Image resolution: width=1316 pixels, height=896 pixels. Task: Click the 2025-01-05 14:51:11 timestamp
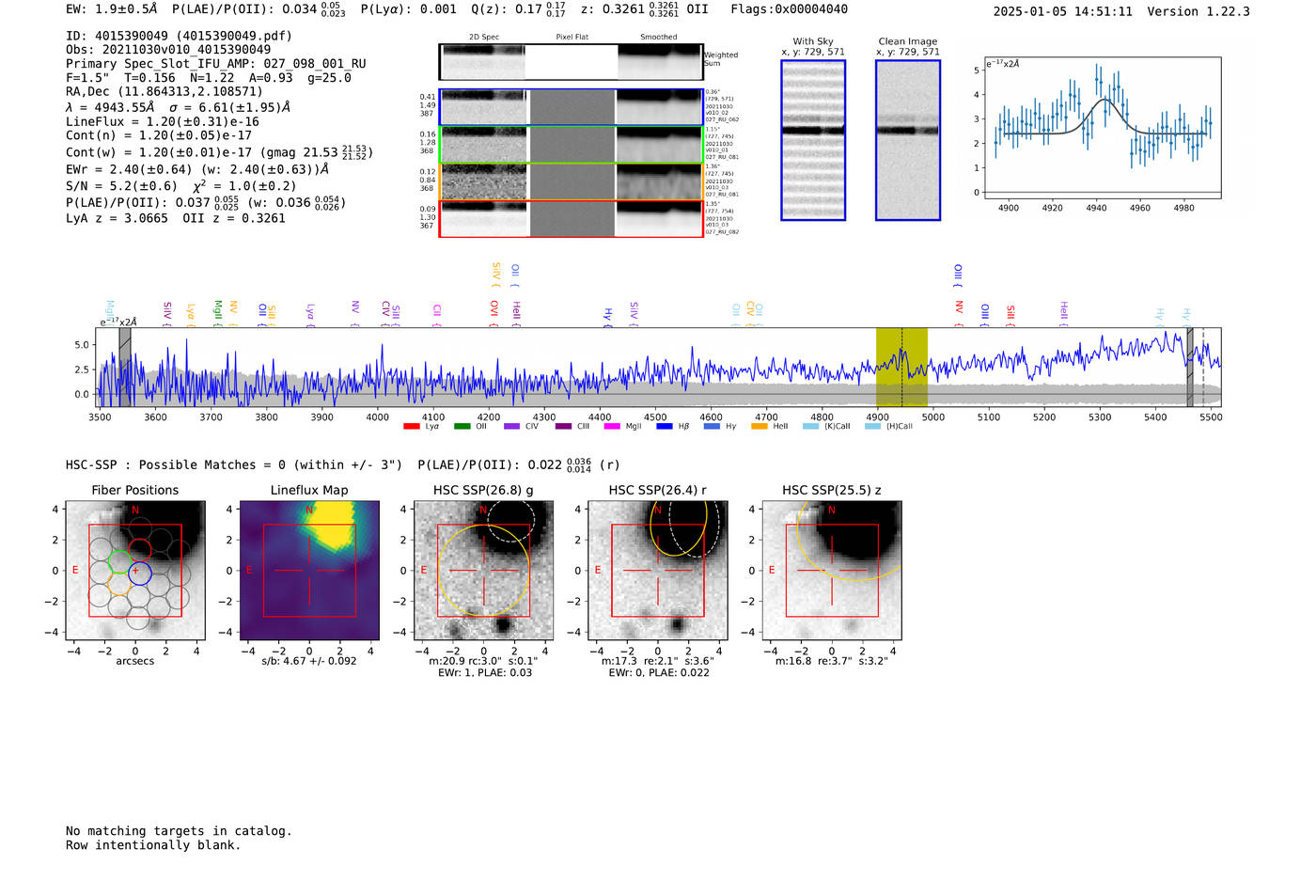point(1063,11)
